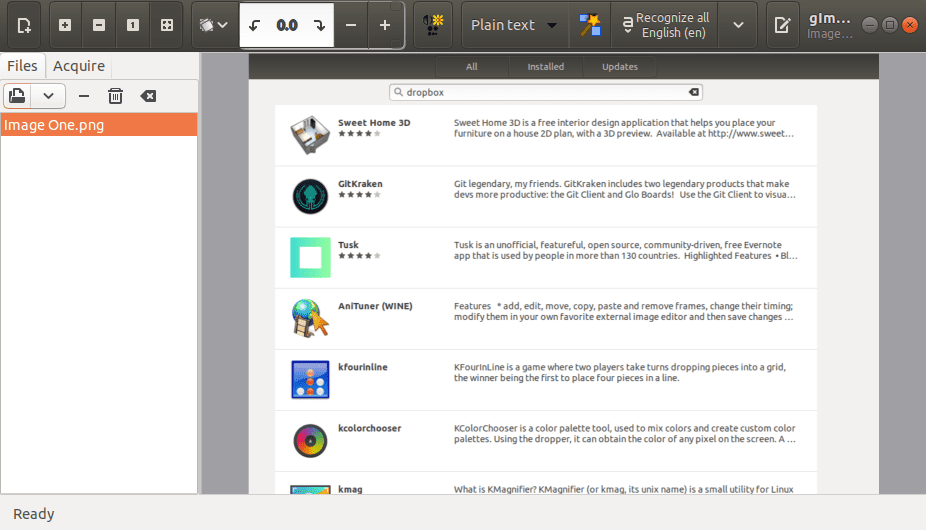Click the trash icon to delete image
The height and width of the screenshot is (530, 926).
click(x=115, y=96)
